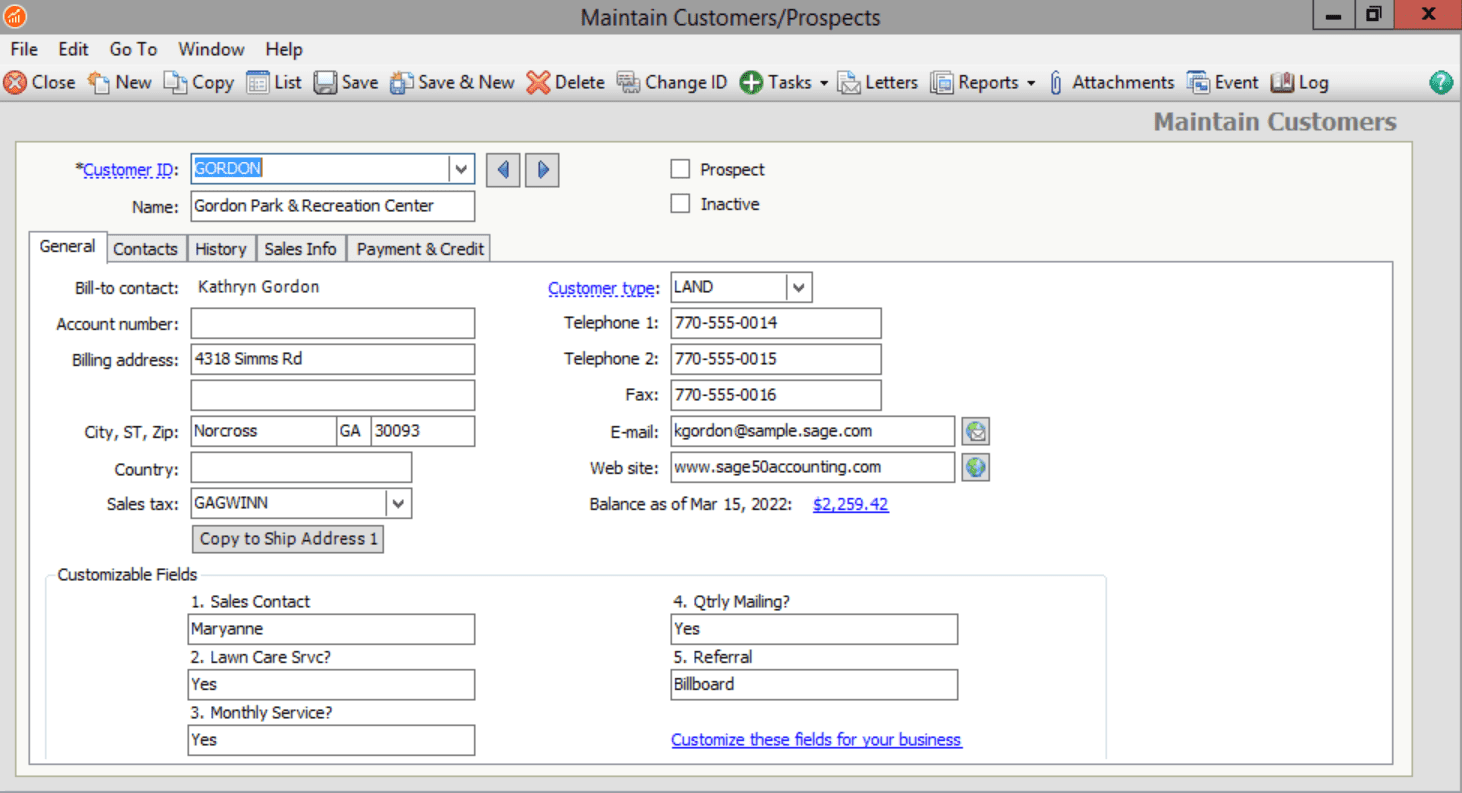The height and width of the screenshot is (793, 1462).
Task: Open the $2,259.42 balance link
Action: (x=850, y=504)
